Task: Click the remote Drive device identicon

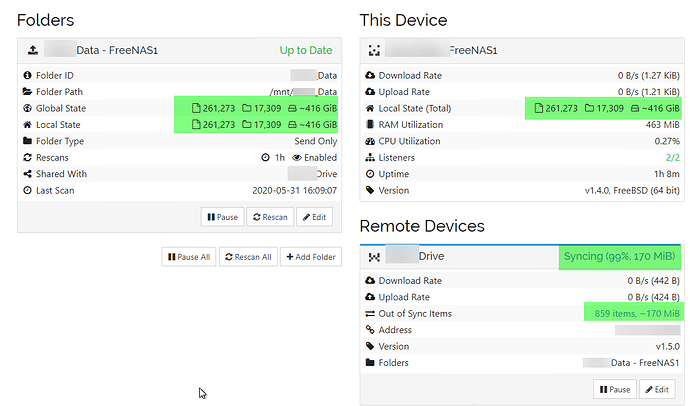Action: coord(374,257)
